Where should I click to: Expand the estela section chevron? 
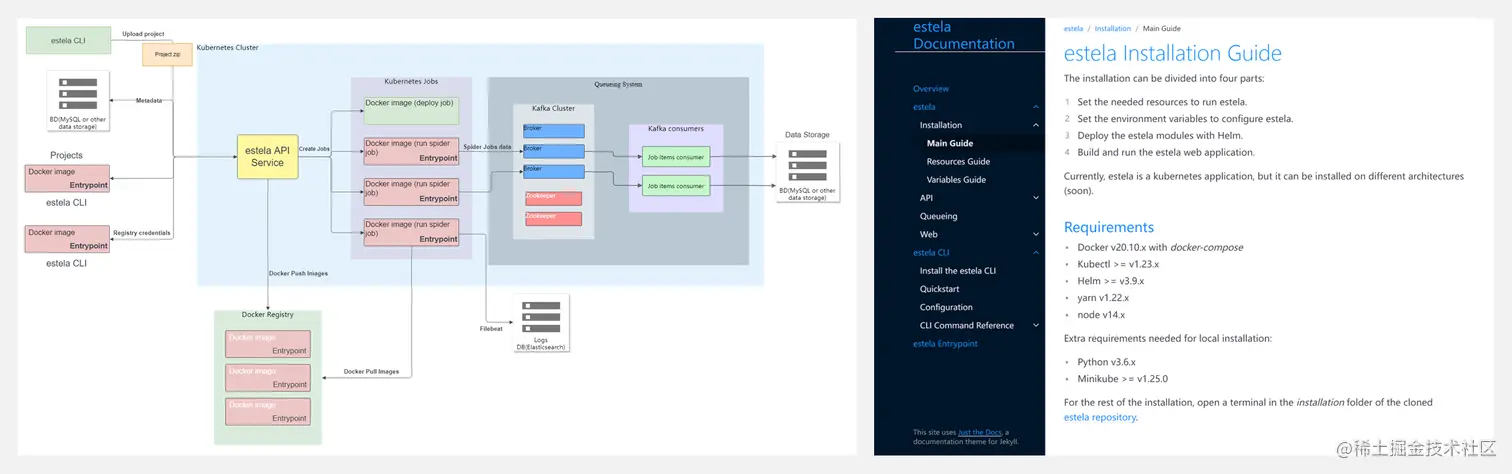point(1036,107)
